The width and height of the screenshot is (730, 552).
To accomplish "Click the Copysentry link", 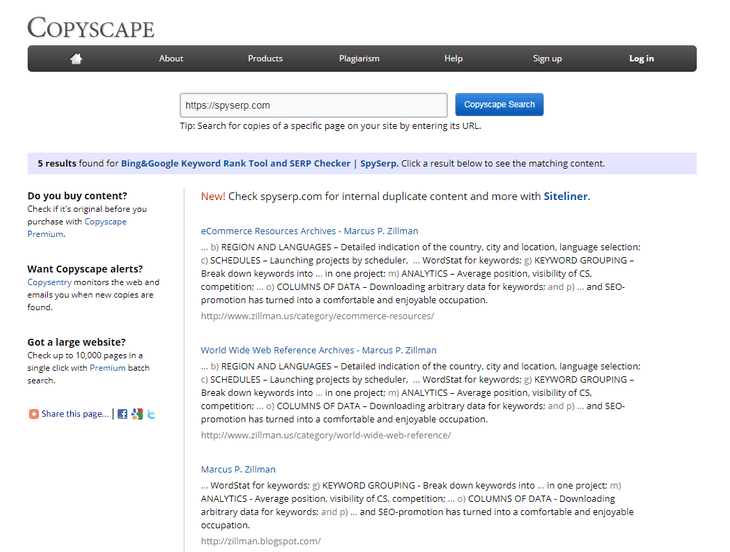I will point(49,282).
